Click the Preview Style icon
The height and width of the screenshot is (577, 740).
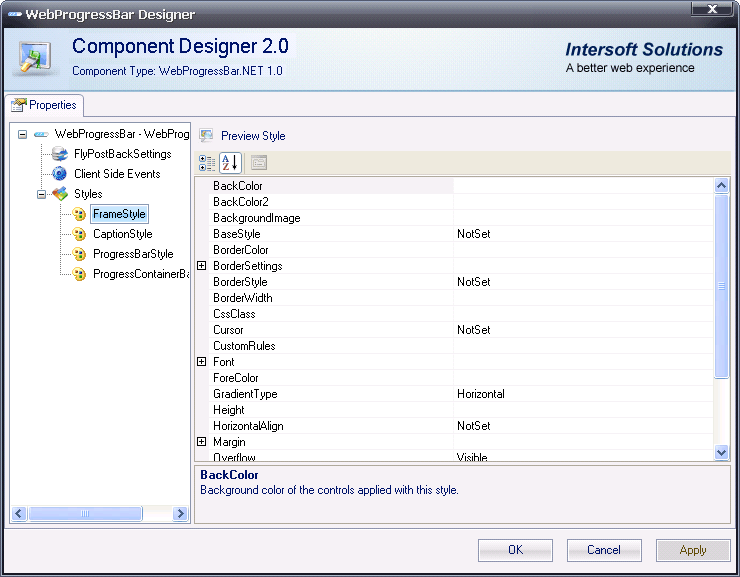tap(206, 136)
